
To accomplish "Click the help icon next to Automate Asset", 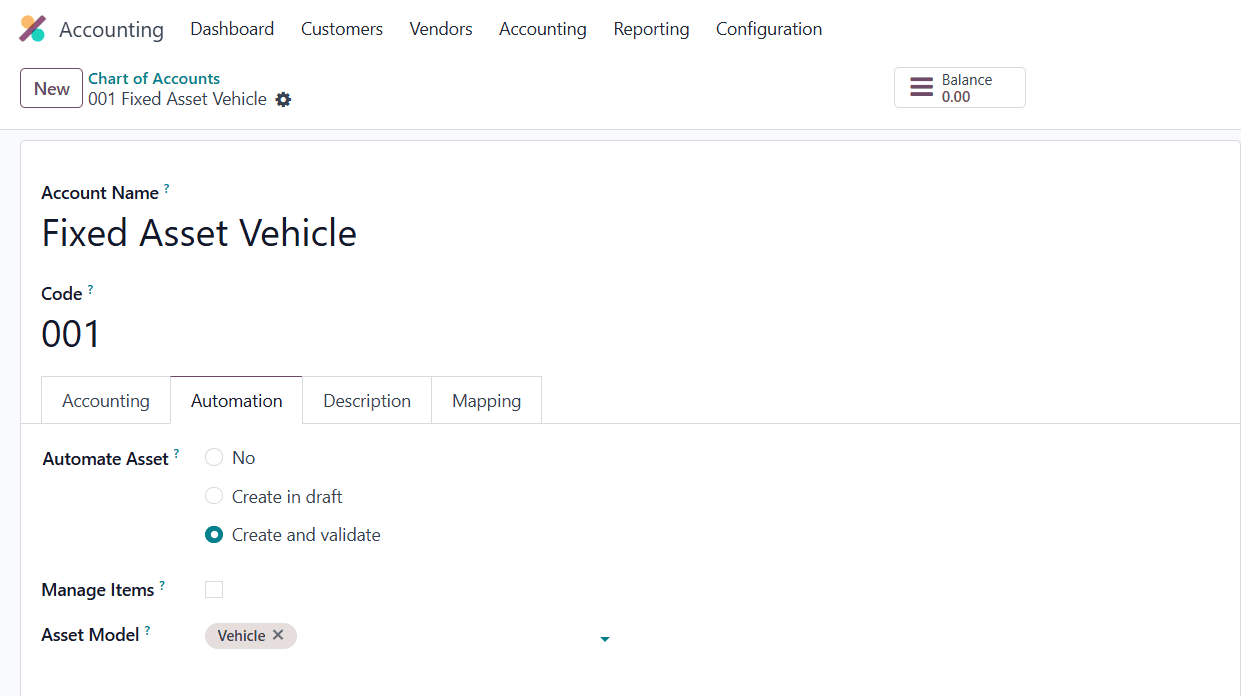I will coord(177,452).
